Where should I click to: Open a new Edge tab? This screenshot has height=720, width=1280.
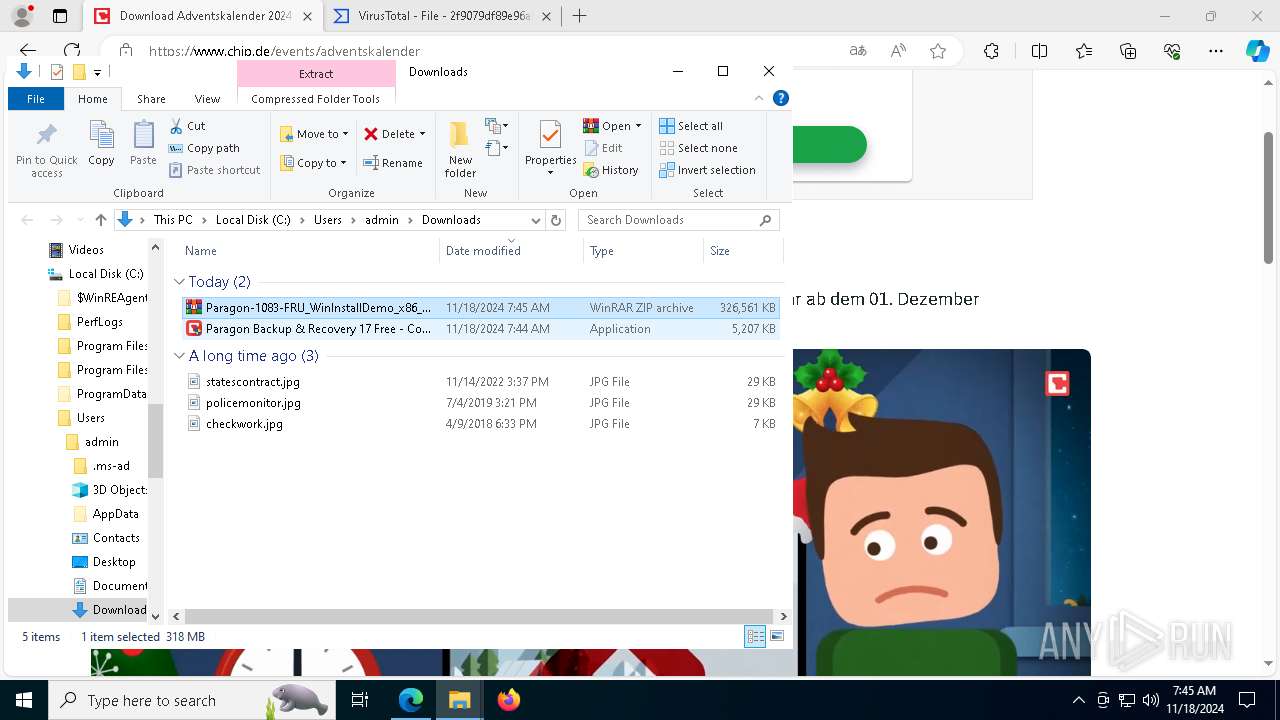(x=579, y=16)
